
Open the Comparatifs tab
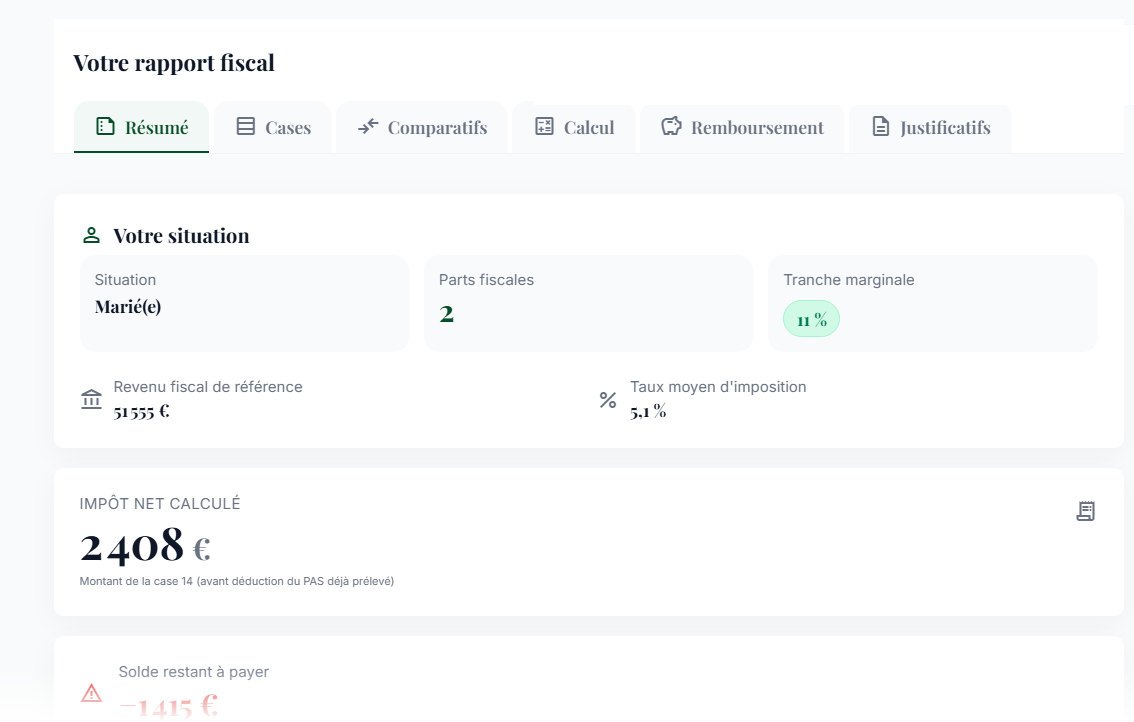[422, 128]
